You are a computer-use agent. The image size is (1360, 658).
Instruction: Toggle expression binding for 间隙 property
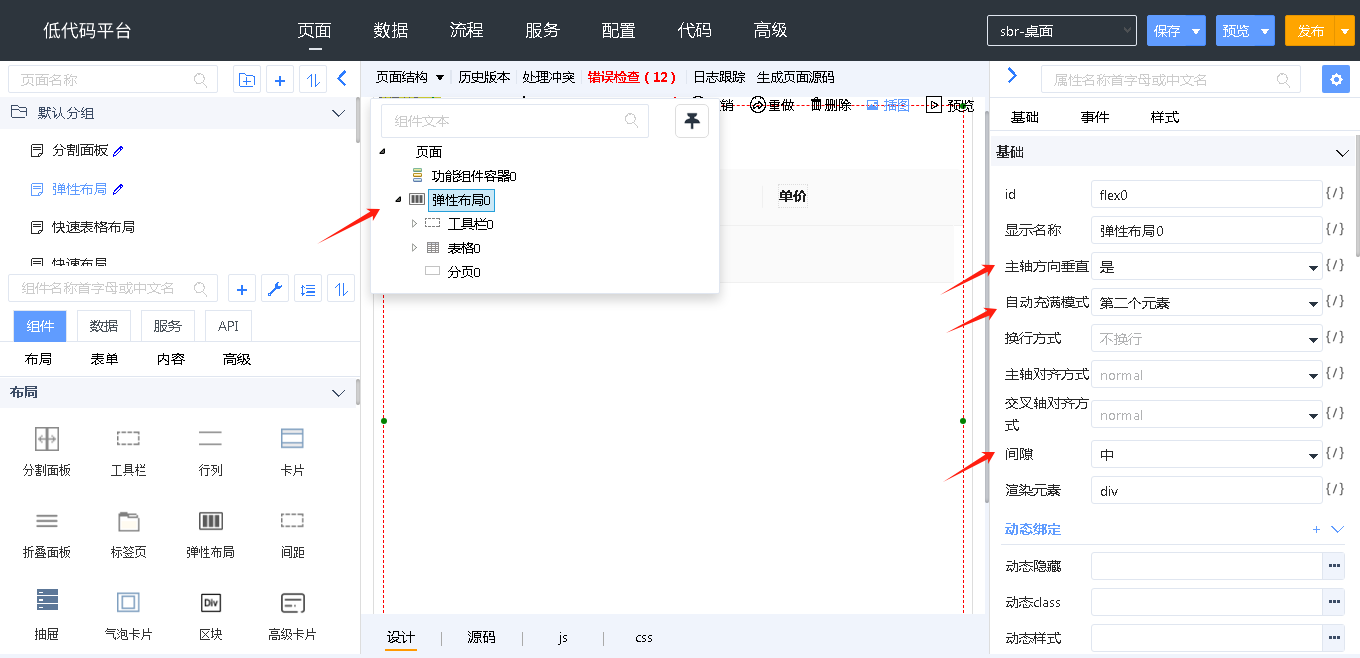[1334, 454]
